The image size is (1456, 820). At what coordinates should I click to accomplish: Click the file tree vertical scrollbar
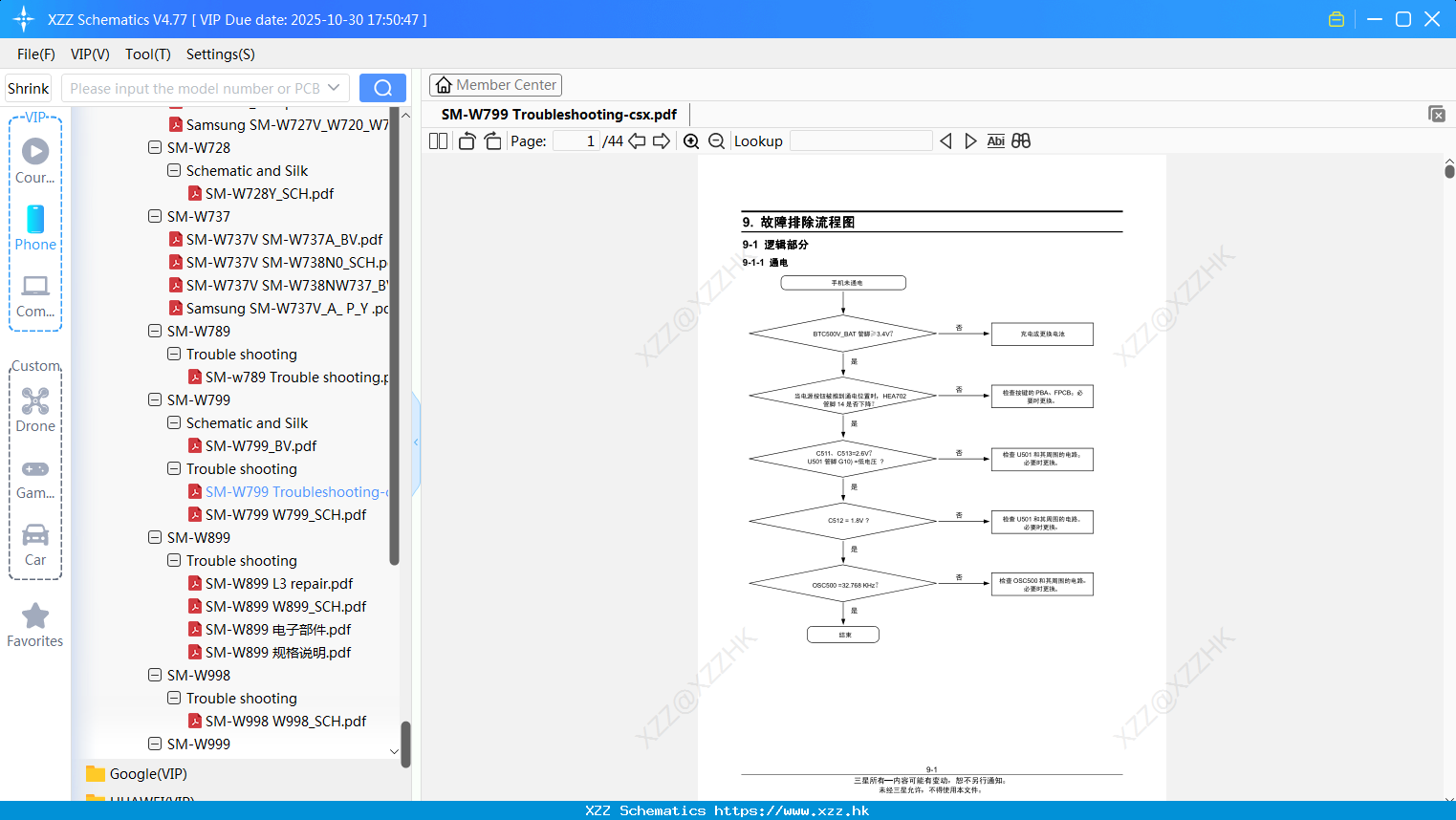(394, 336)
